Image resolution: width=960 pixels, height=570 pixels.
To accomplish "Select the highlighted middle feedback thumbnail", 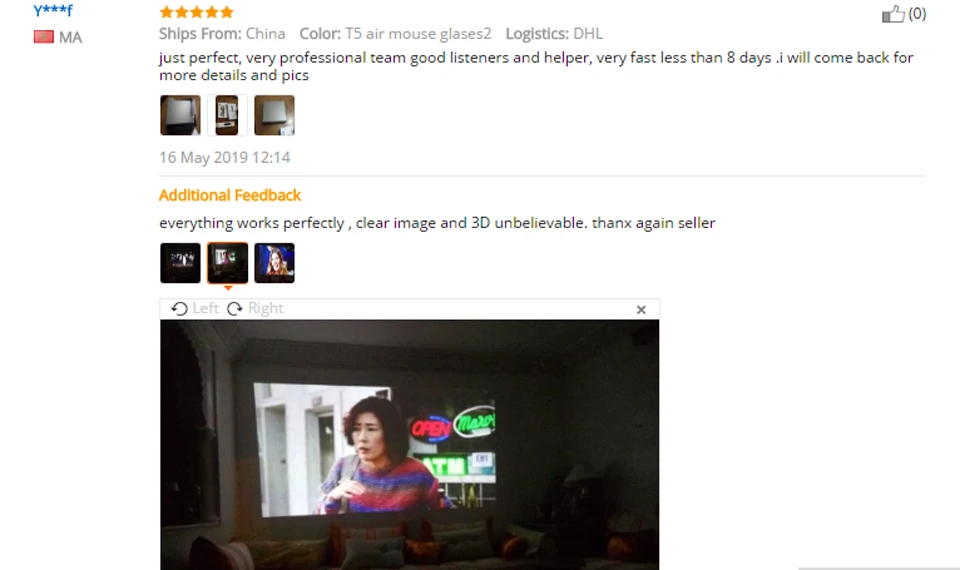I will [x=227, y=263].
